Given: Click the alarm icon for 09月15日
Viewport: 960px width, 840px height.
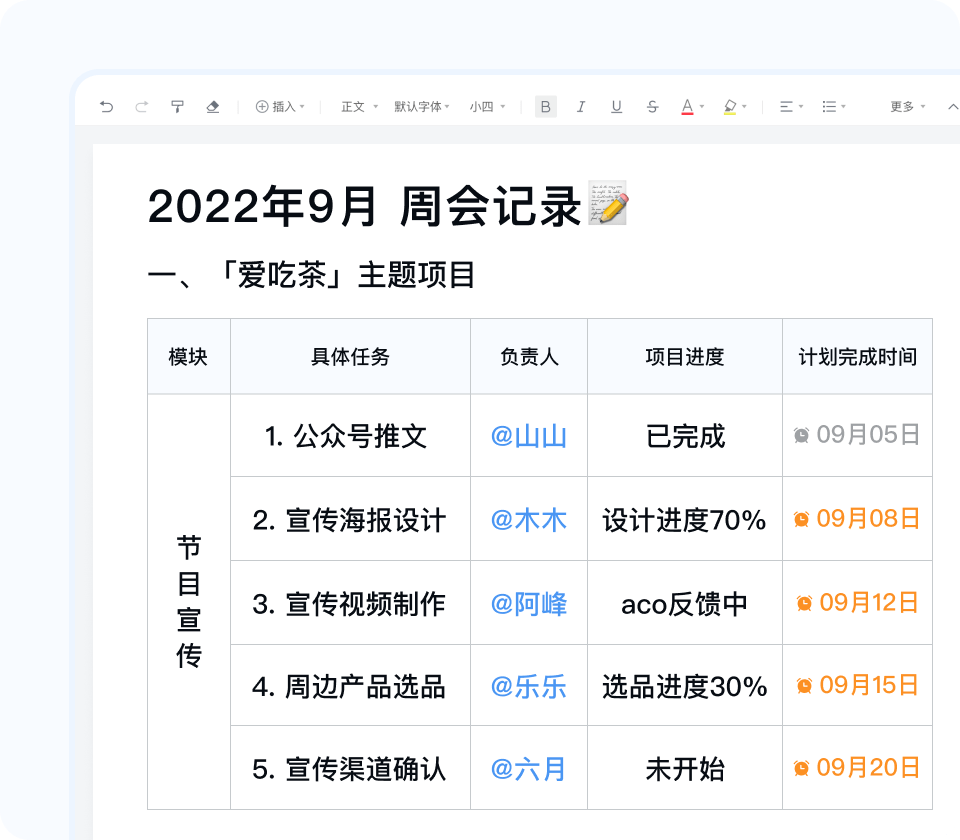Looking at the screenshot, I should (804, 686).
